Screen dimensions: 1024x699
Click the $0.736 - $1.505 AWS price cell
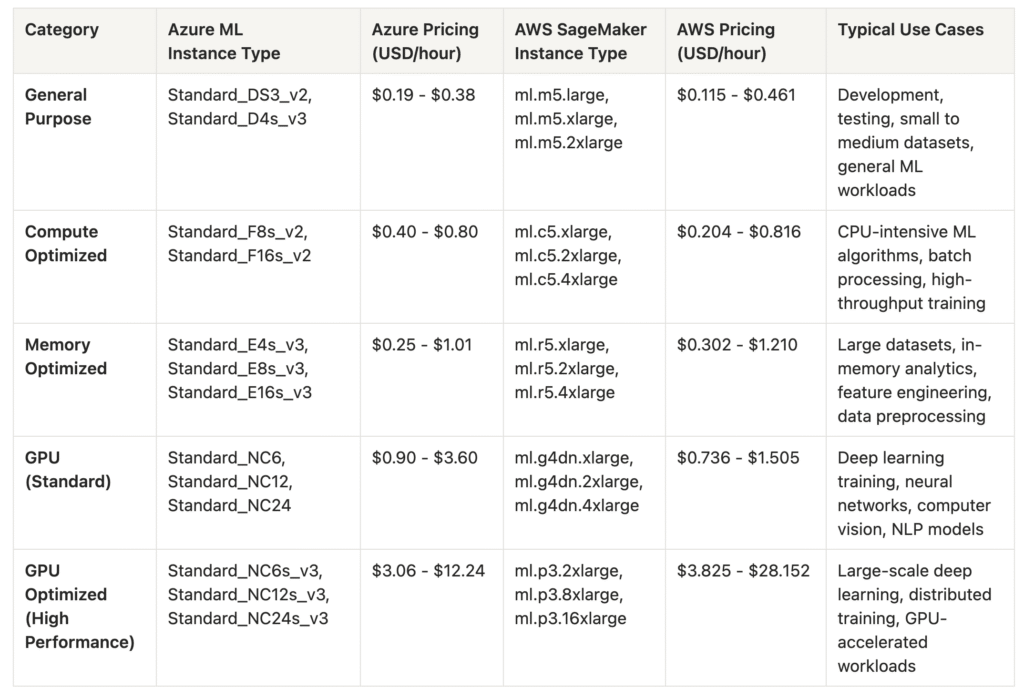click(738, 458)
